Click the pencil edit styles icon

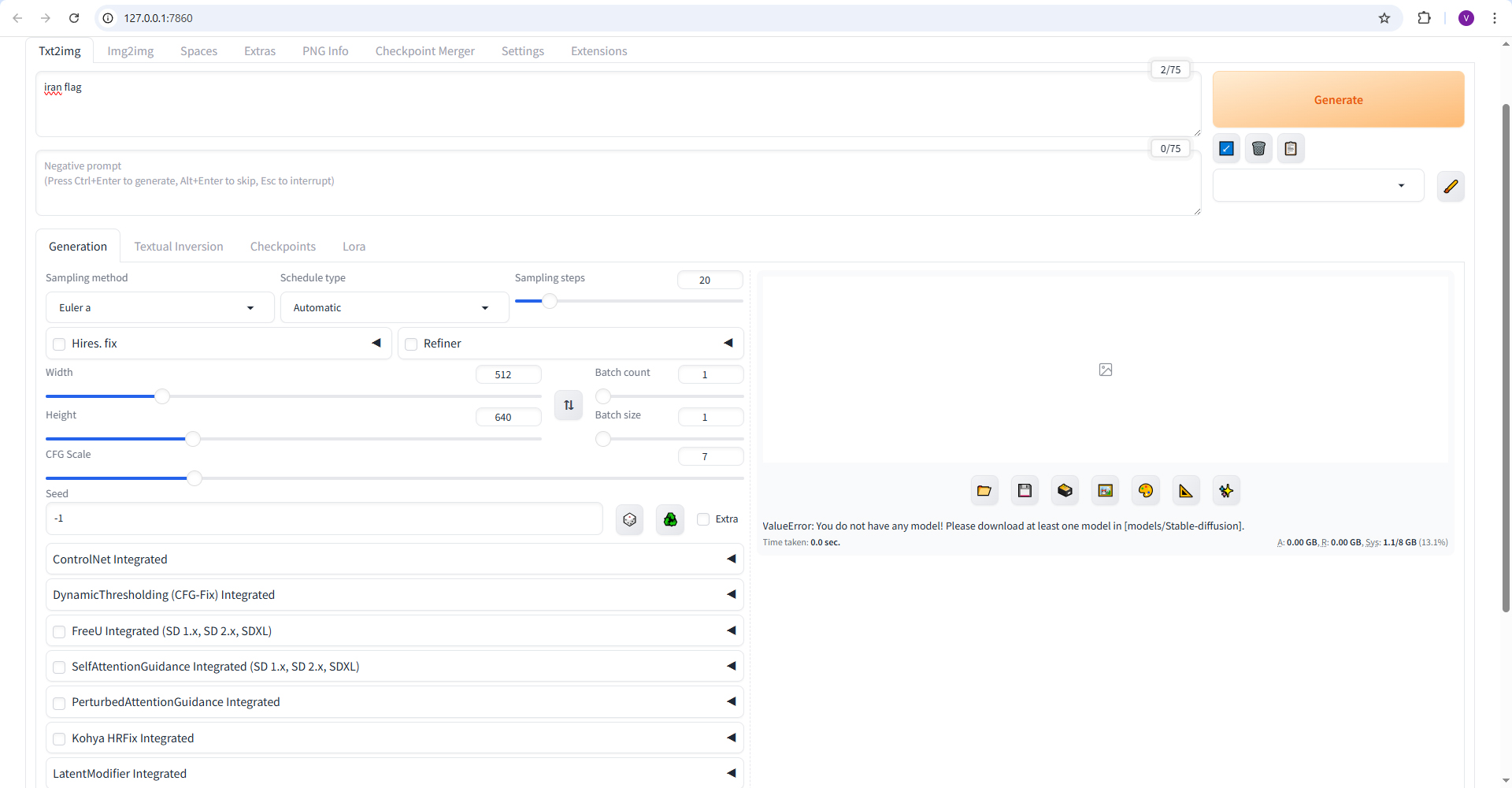[x=1451, y=187]
